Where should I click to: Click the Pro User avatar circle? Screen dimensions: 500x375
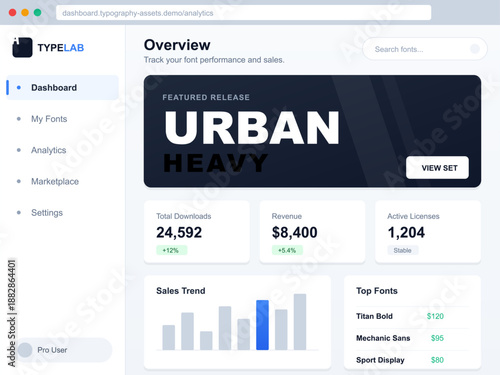(x=25, y=350)
